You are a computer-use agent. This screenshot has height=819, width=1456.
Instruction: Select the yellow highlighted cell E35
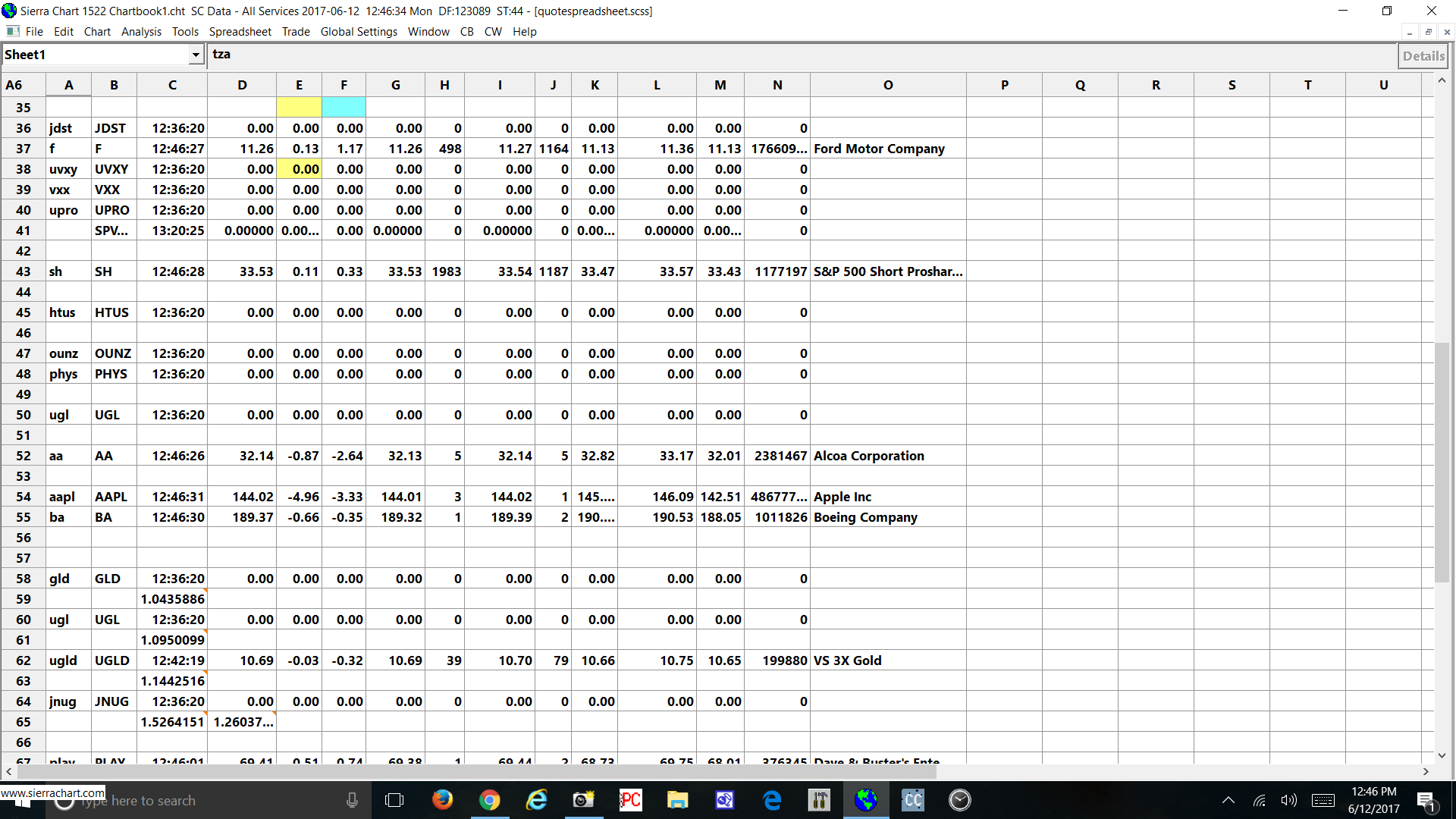[299, 107]
